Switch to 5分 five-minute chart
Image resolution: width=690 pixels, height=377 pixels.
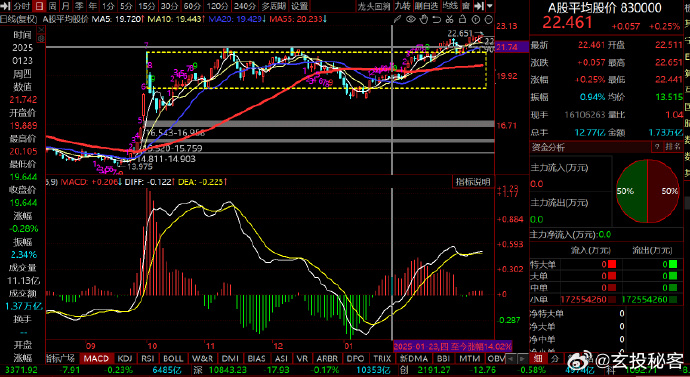[126, 6]
